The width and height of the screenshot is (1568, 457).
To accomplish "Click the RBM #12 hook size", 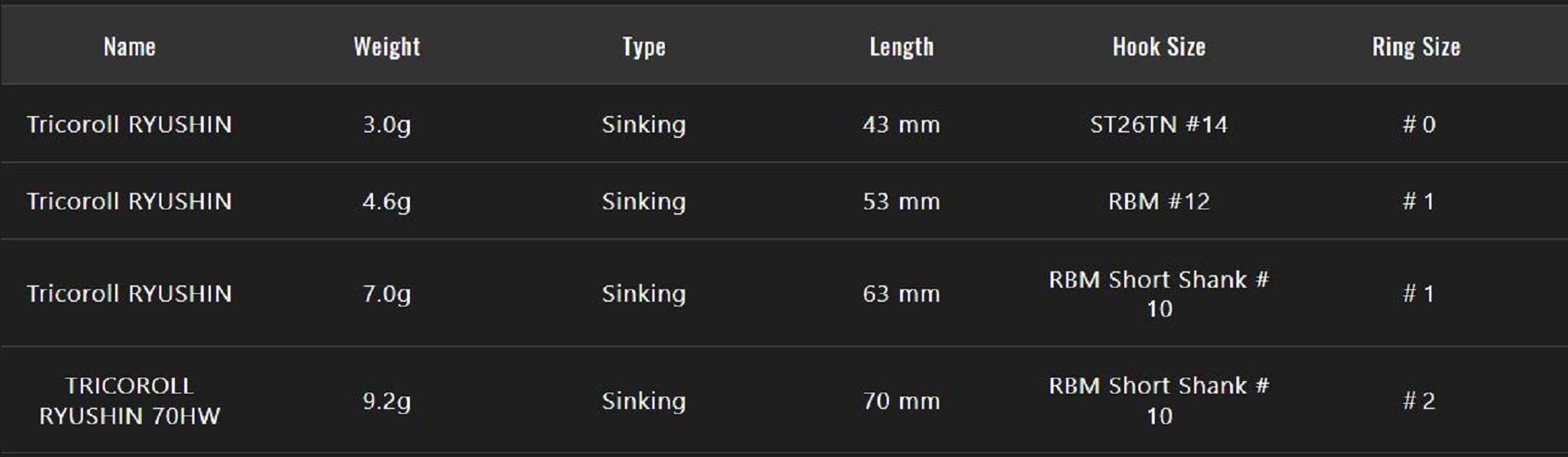I will [x=1159, y=201].
